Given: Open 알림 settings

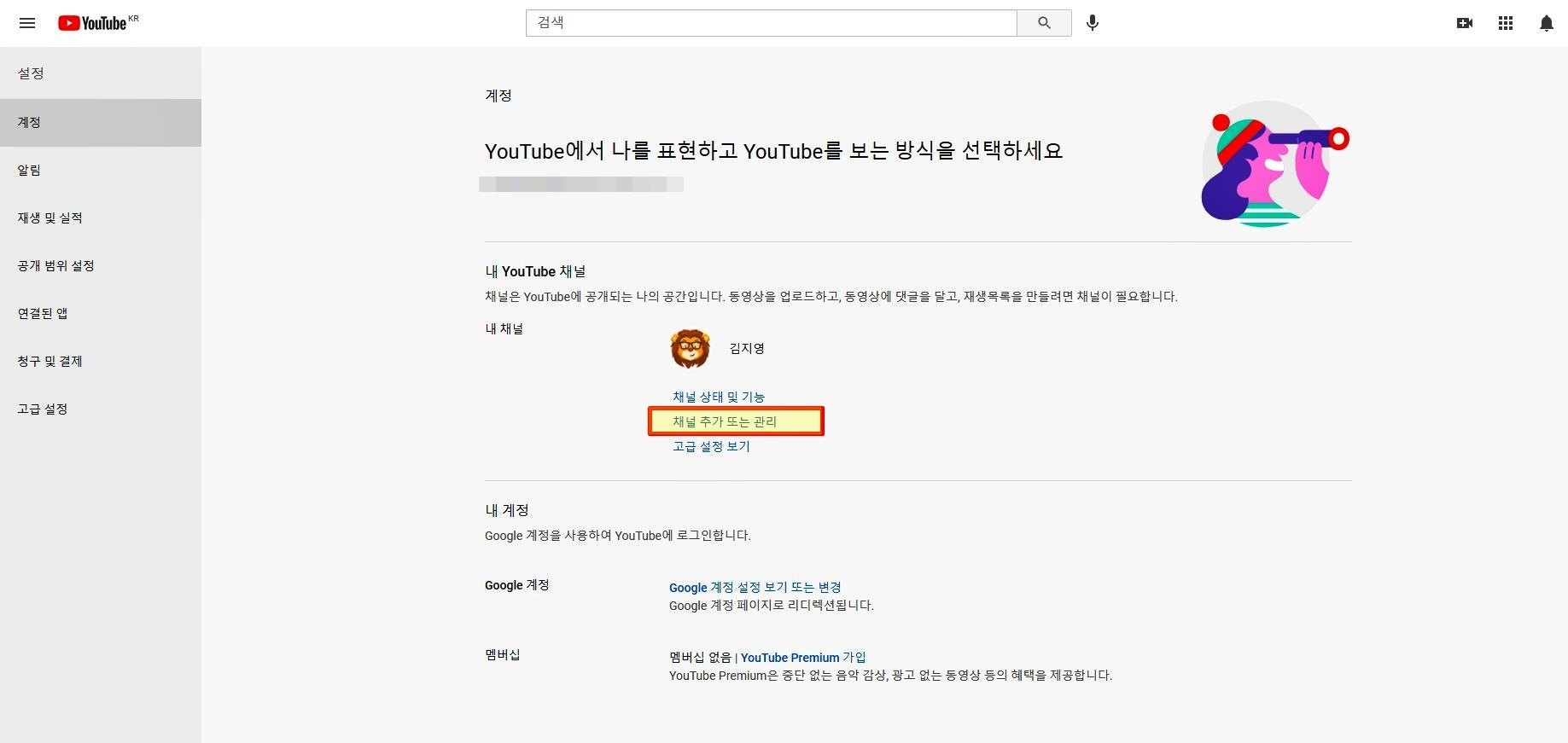Looking at the screenshot, I should pyautogui.click(x=101, y=170).
